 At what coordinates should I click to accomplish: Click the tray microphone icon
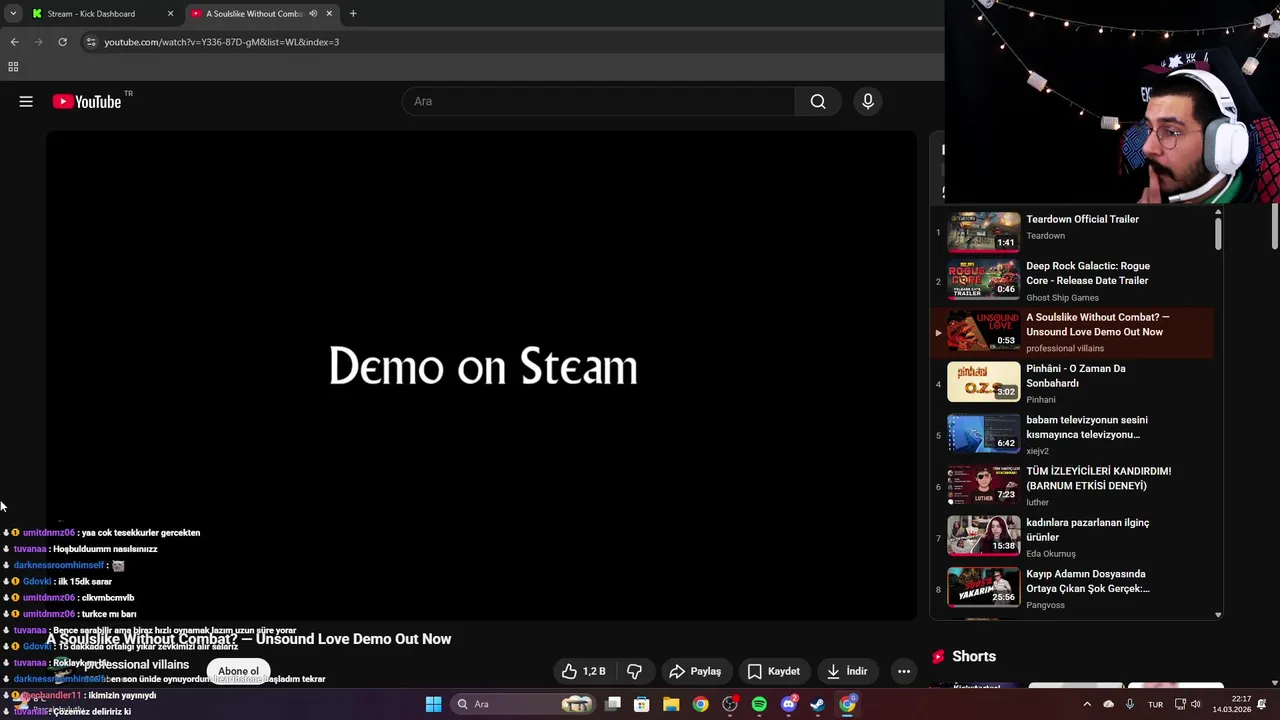[1130, 704]
